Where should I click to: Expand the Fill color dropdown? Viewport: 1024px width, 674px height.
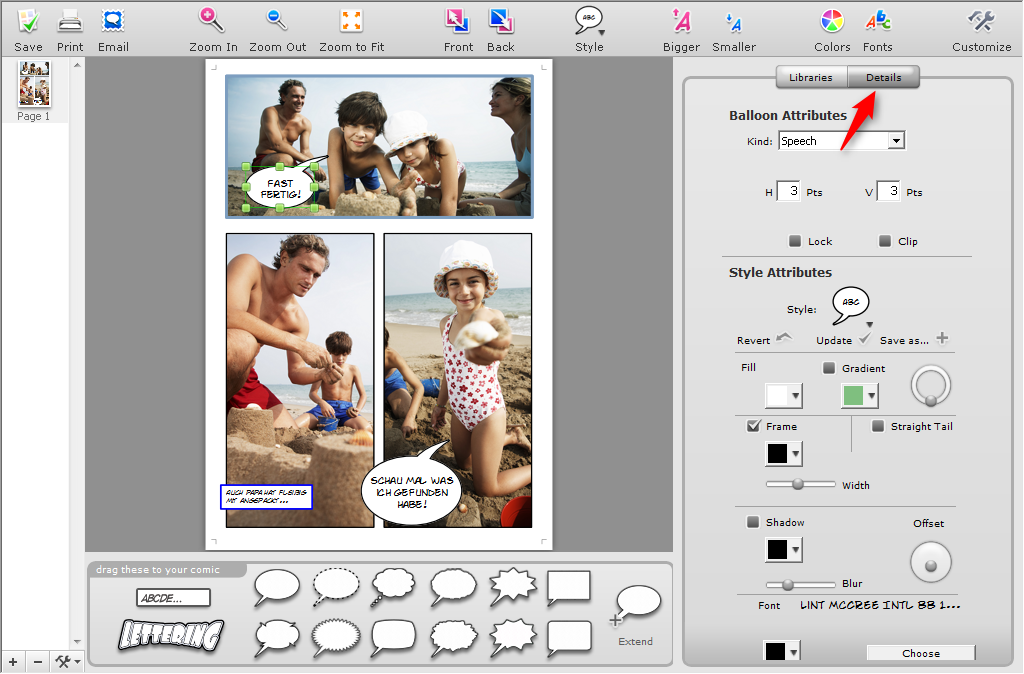point(796,396)
